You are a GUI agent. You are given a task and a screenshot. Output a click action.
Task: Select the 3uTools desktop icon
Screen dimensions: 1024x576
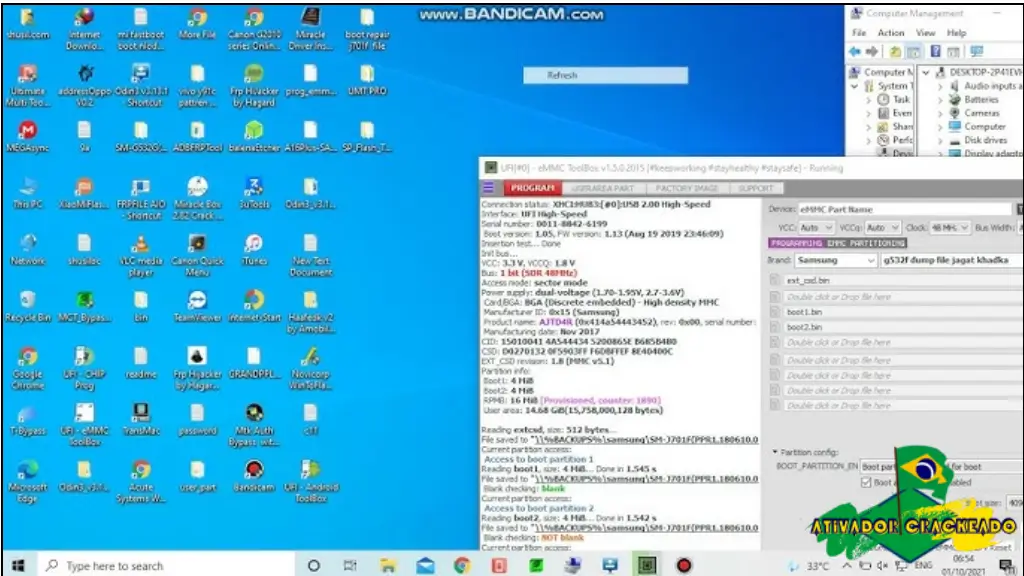click(254, 193)
